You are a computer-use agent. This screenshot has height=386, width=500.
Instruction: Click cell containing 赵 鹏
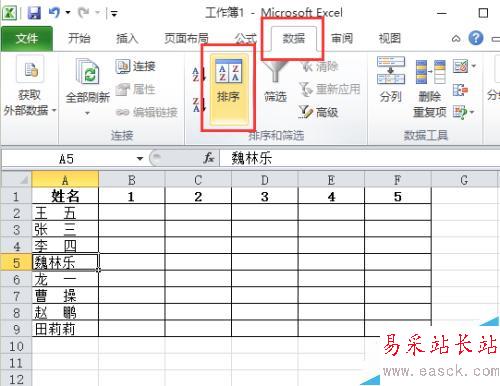tap(65, 312)
